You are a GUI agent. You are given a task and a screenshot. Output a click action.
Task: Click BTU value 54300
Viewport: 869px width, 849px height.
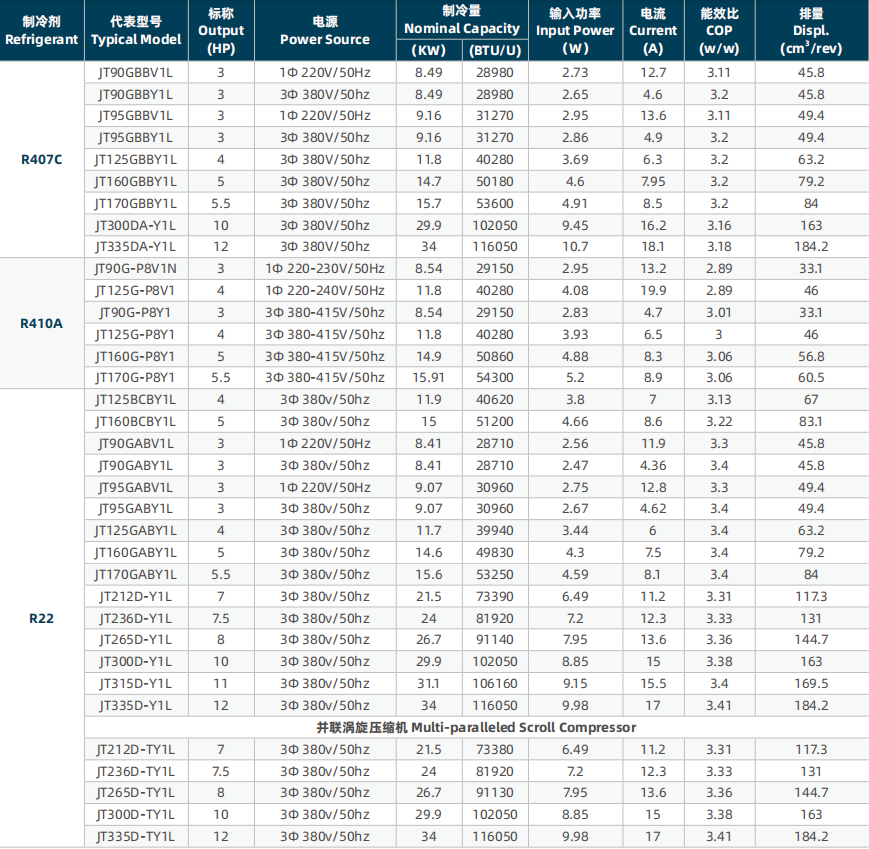(x=495, y=378)
